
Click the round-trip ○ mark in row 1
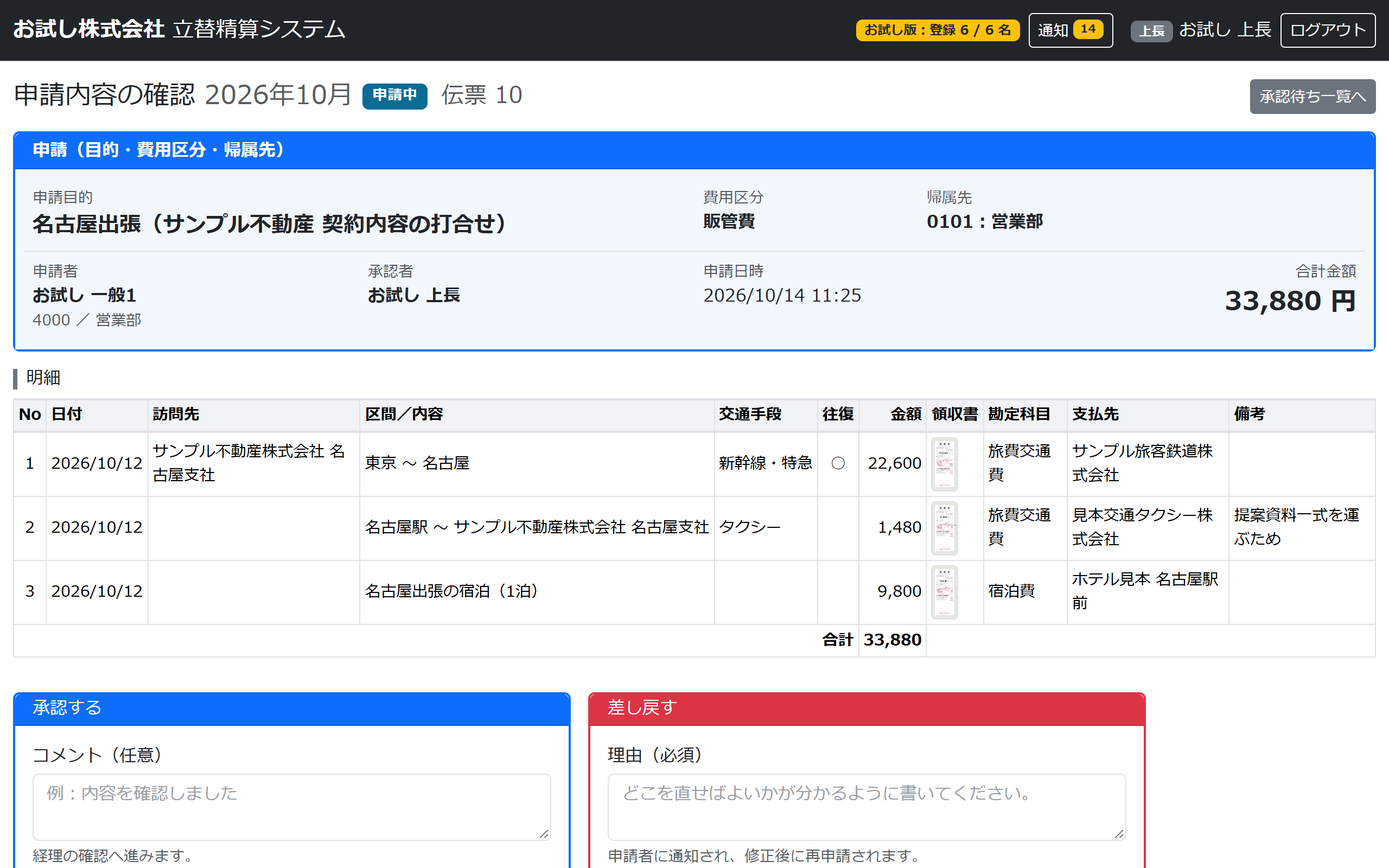click(838, 463)
